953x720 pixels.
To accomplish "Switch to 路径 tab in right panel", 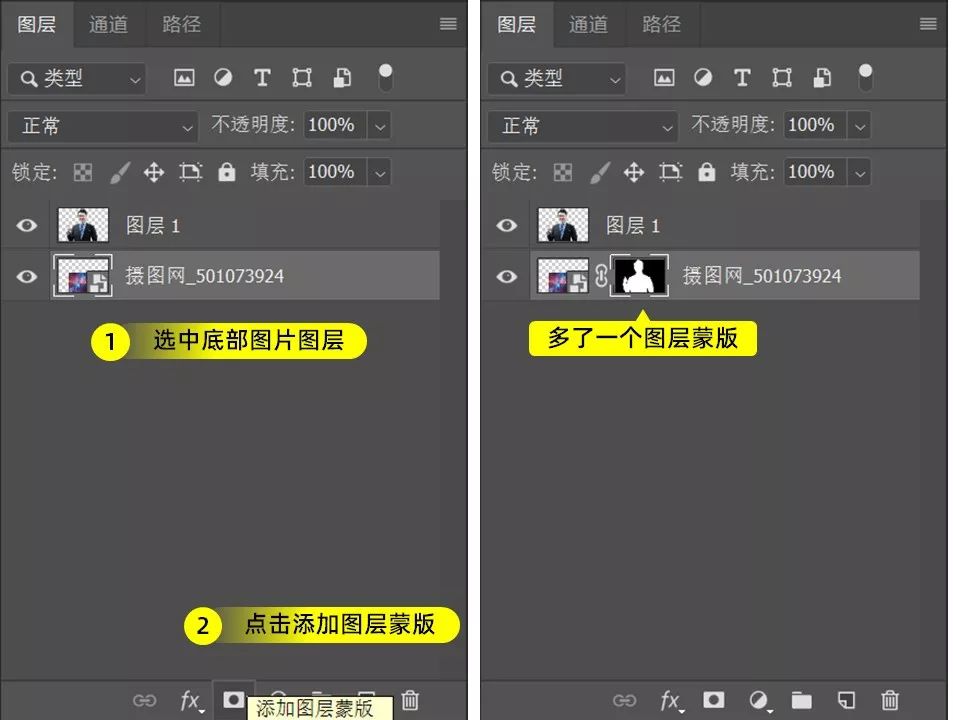I will (662, 24).
